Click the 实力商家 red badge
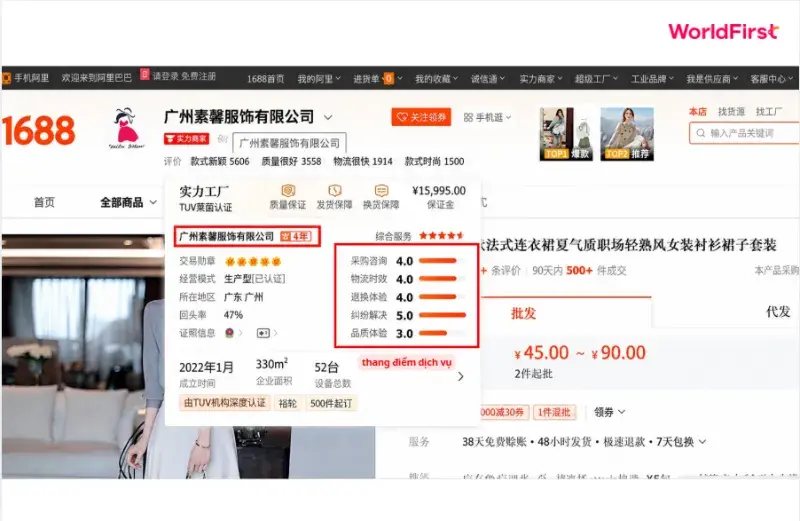 pos(186,139)
